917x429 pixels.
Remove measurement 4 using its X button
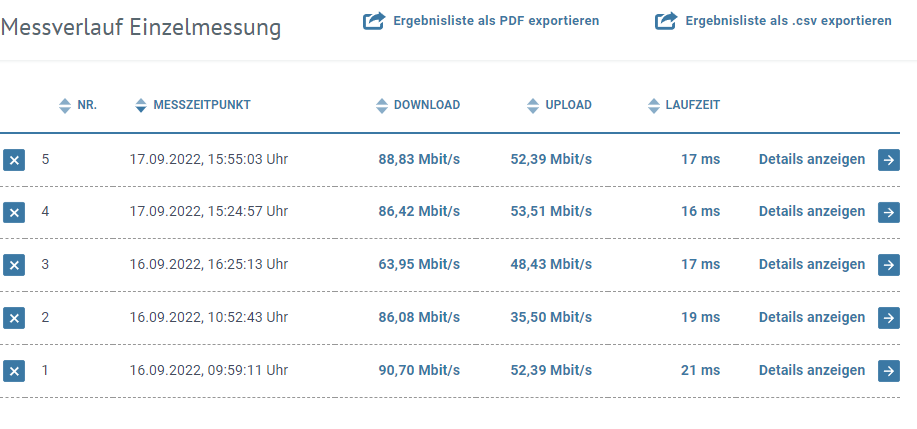coord(14,212)
